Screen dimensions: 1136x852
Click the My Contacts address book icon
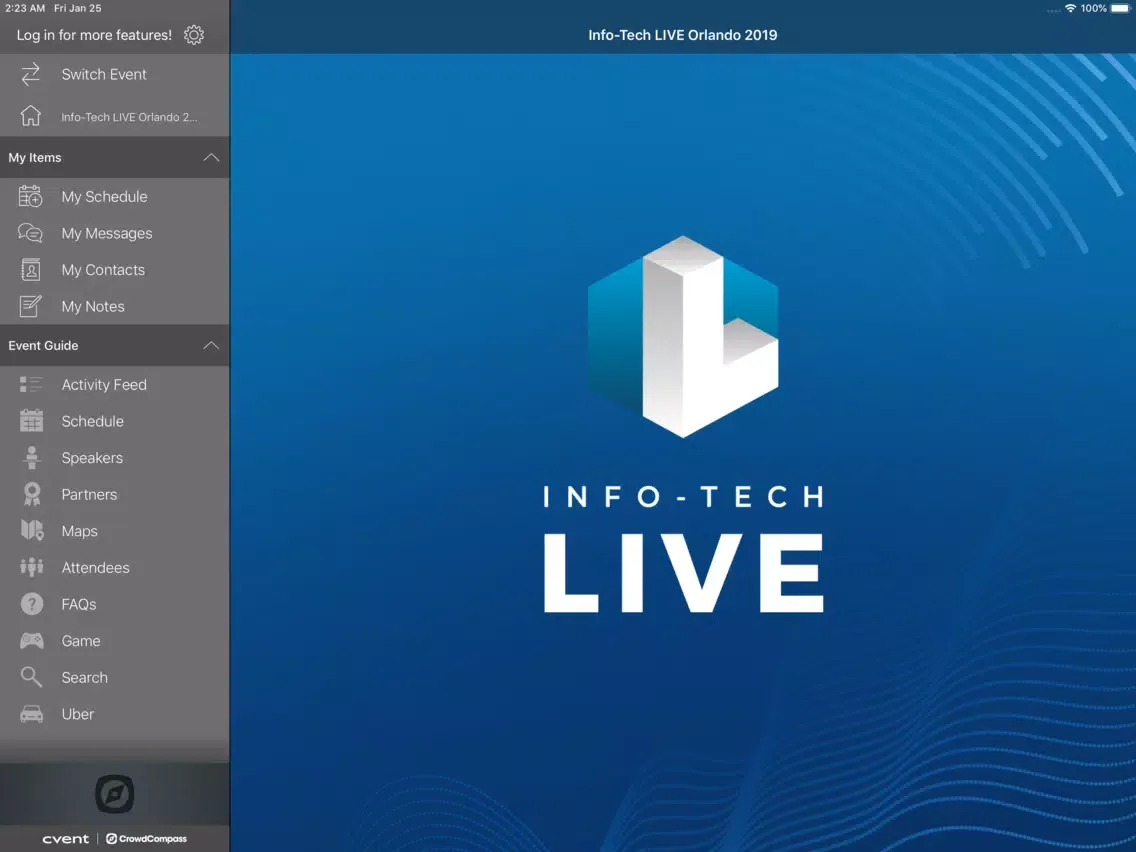click(30, 270)
